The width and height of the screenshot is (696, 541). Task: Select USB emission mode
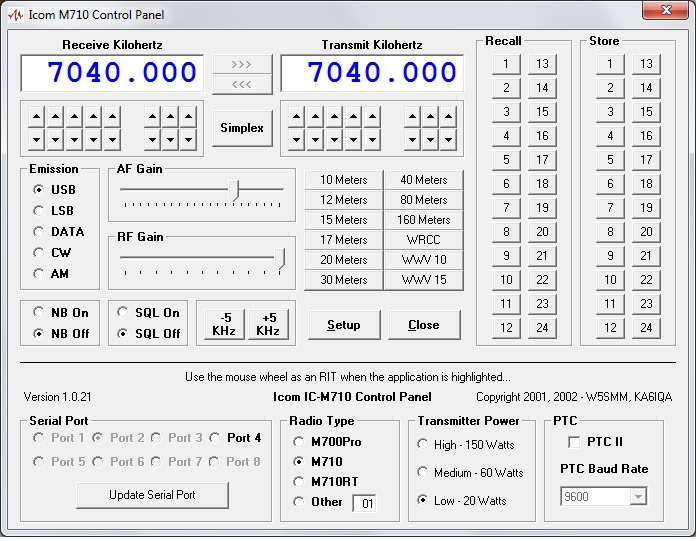[54, 190]
